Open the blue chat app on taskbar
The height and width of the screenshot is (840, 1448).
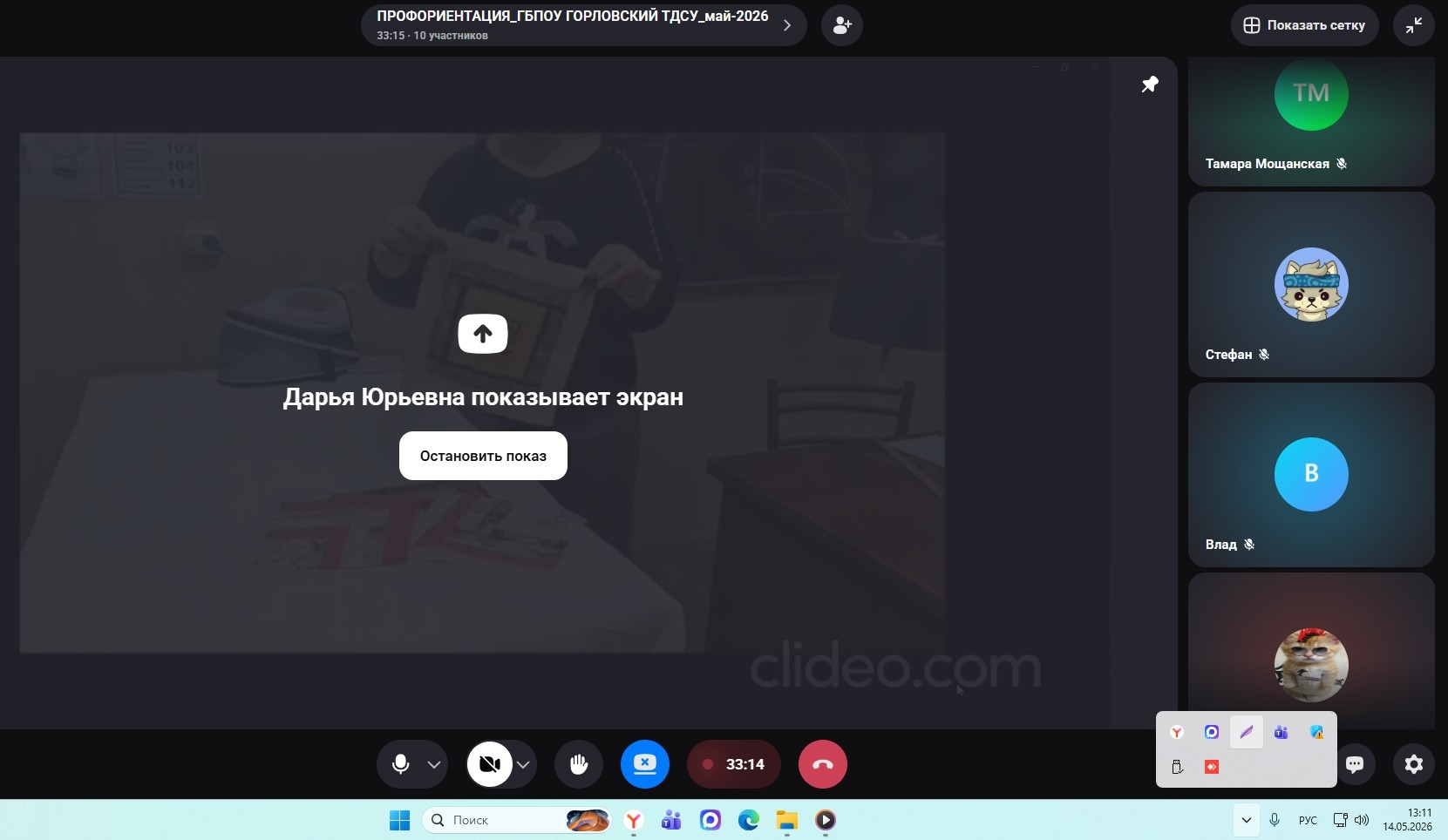(x=710, y=820)
